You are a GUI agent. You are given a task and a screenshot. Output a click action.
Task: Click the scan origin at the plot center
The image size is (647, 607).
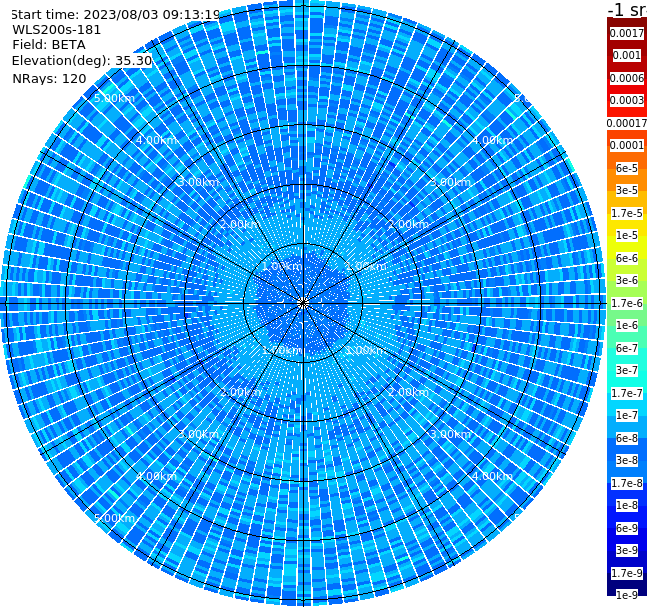303,303
